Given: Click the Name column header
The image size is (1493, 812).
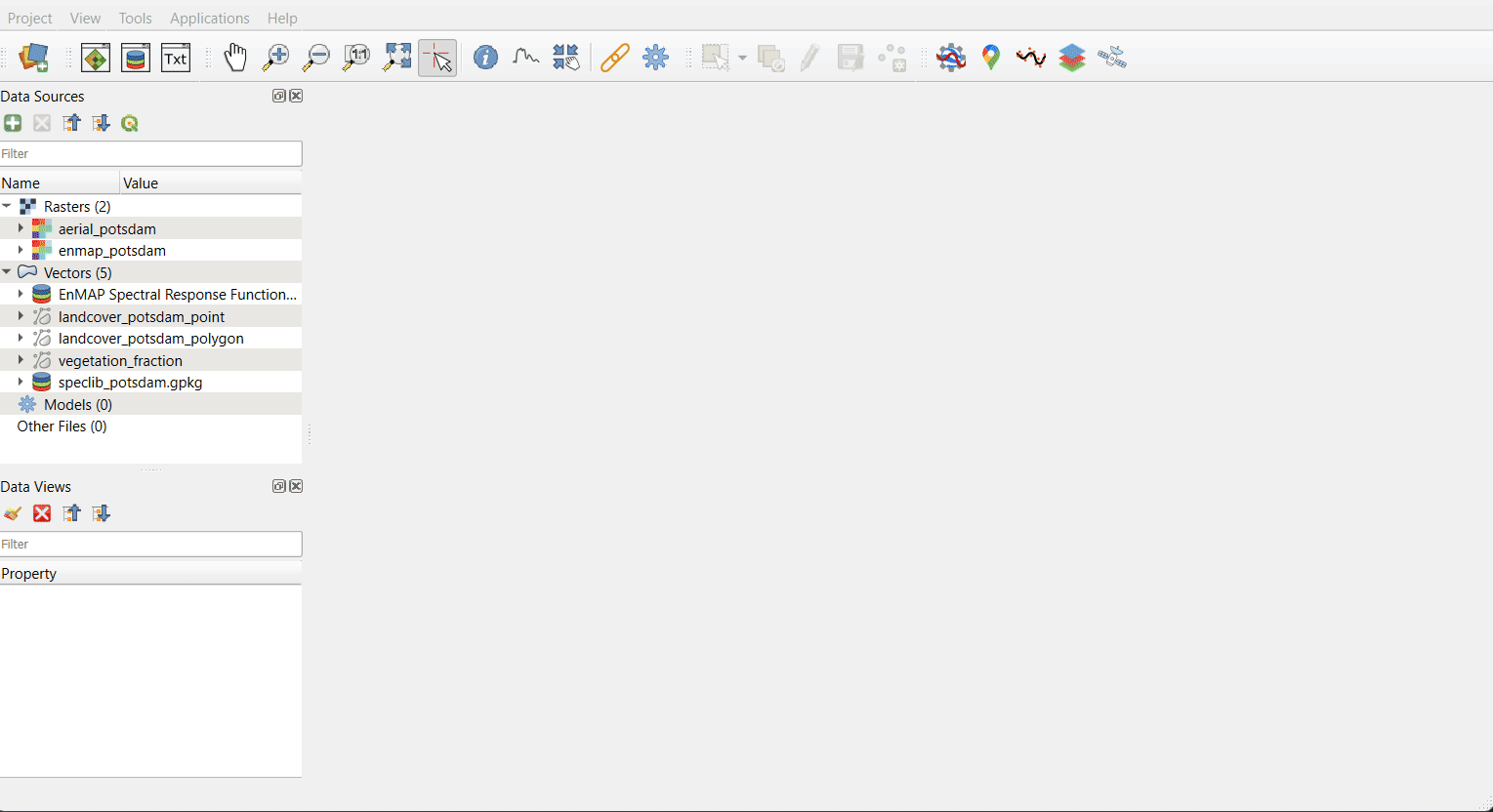Looking at the screenshot, I should coord(60,183).
